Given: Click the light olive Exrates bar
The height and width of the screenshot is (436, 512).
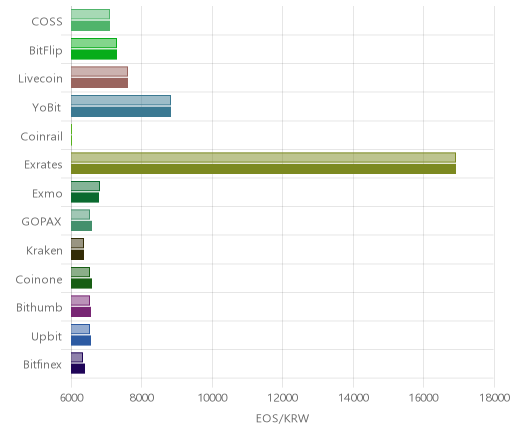Looking at the screenshot, I should [263, 158].
